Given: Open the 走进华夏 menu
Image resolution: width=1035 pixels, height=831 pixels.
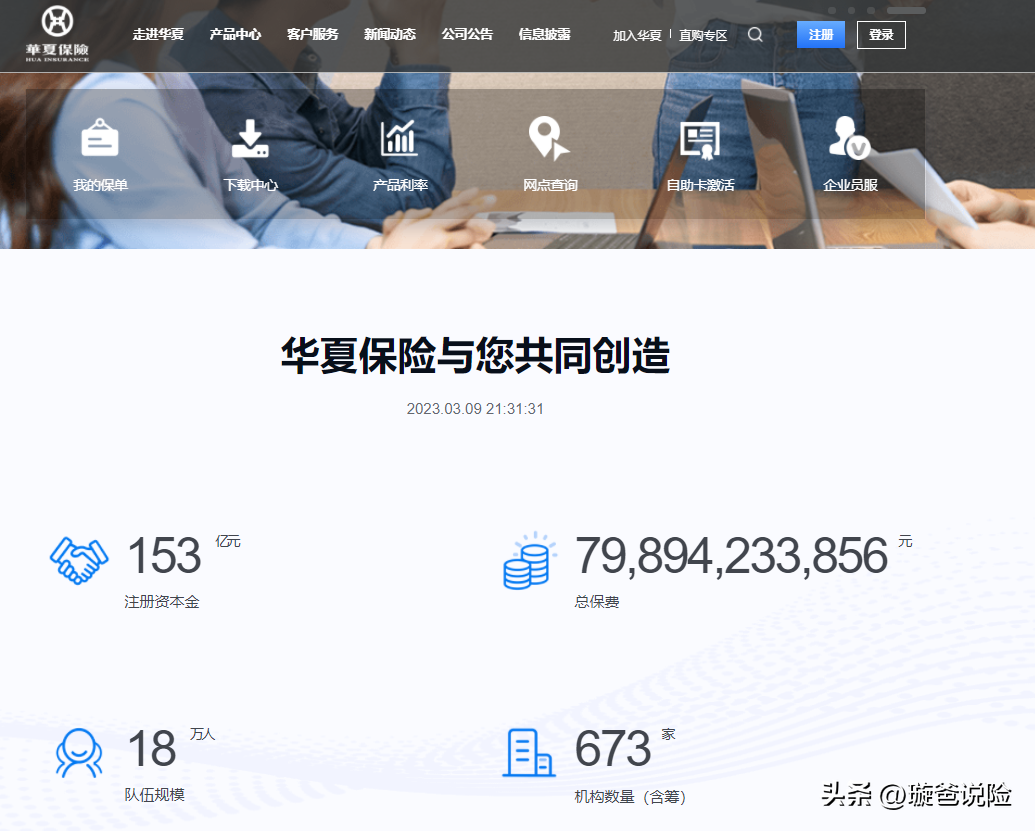Looking at the screenshot, I should pos(158,34).
